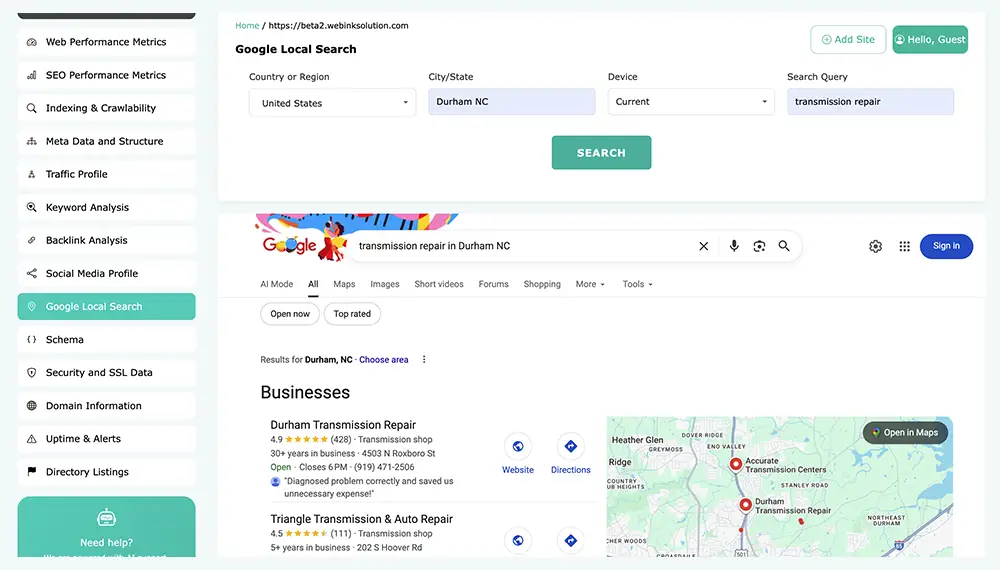Screen dimensions: 1000x570
Task: Click the three-dot options next to Choose area
Action: [x=424, y=360]
